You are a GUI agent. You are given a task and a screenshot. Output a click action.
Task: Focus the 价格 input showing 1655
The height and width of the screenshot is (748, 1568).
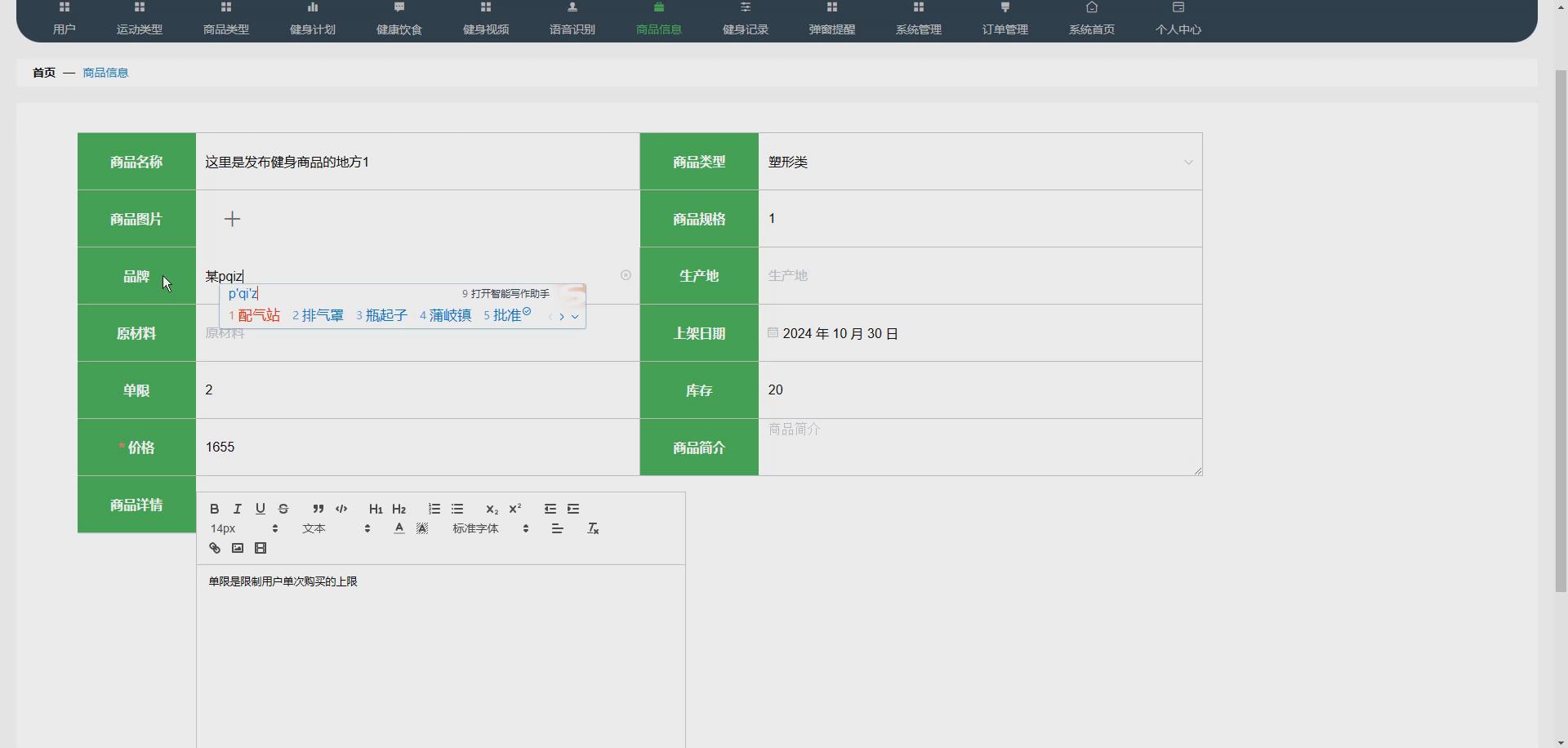[x=417, y=447]
